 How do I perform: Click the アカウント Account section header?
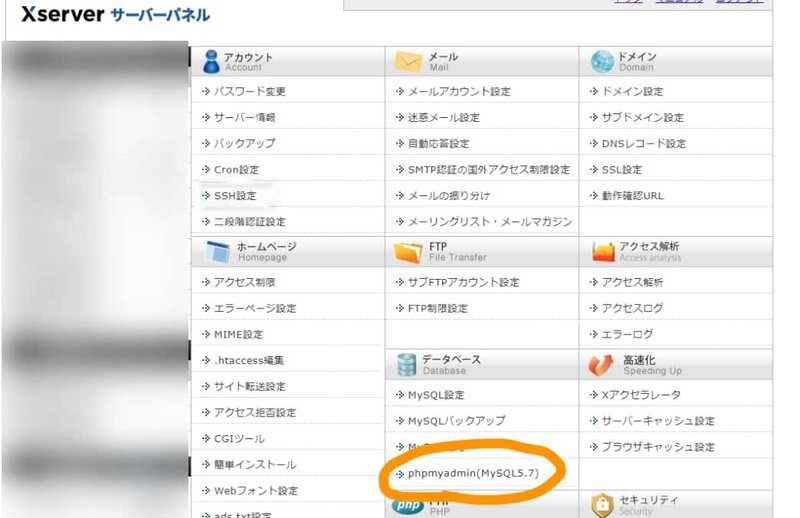(x=288, y=62)
